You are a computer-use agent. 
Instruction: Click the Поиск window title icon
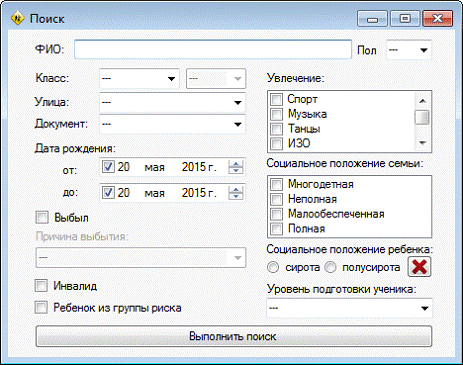(x=17, y=18)
